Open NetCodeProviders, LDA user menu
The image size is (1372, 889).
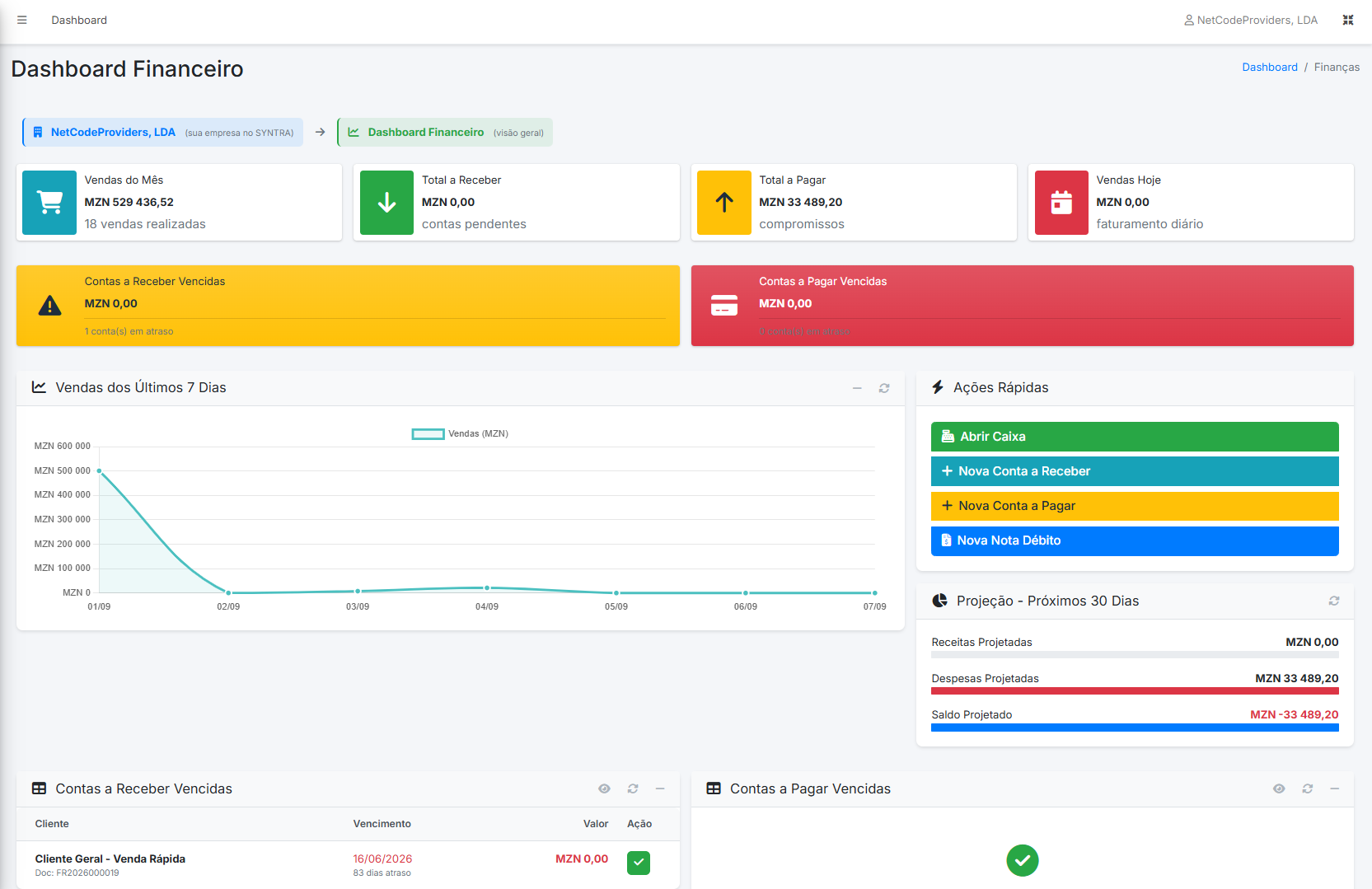(1251, 20)
